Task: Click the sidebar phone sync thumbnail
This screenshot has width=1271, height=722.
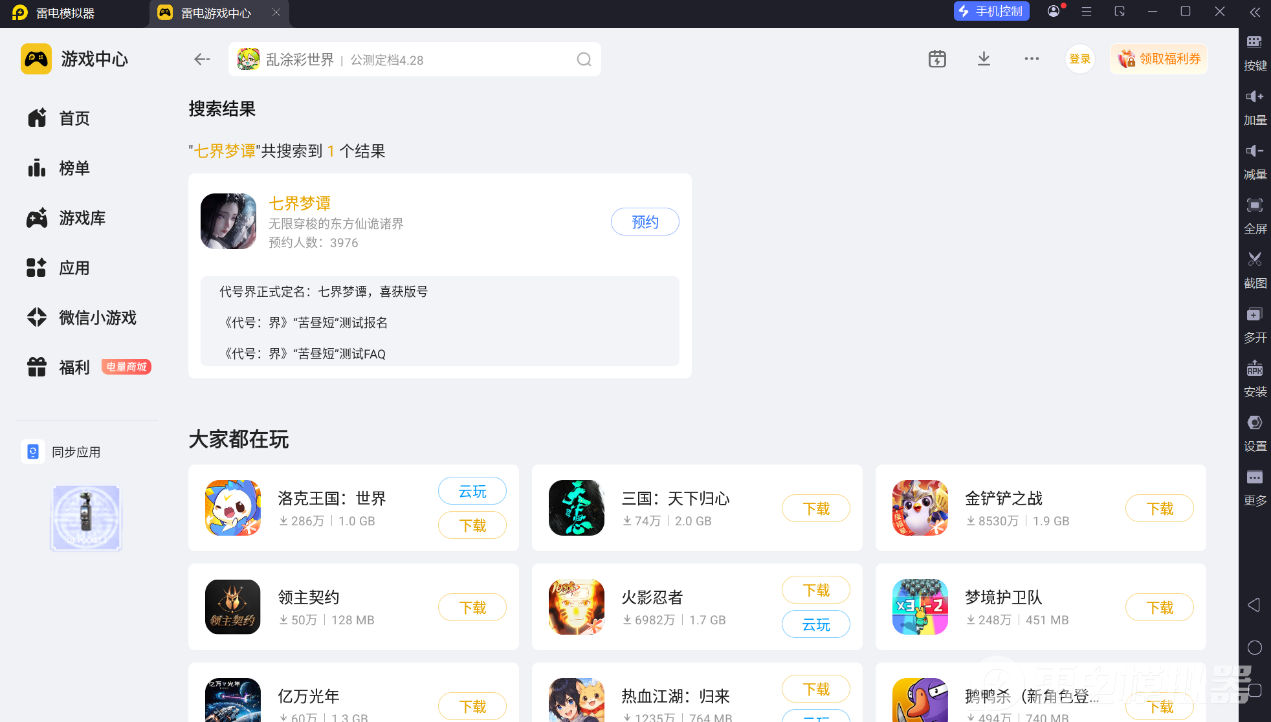Action: click(86, 518)
